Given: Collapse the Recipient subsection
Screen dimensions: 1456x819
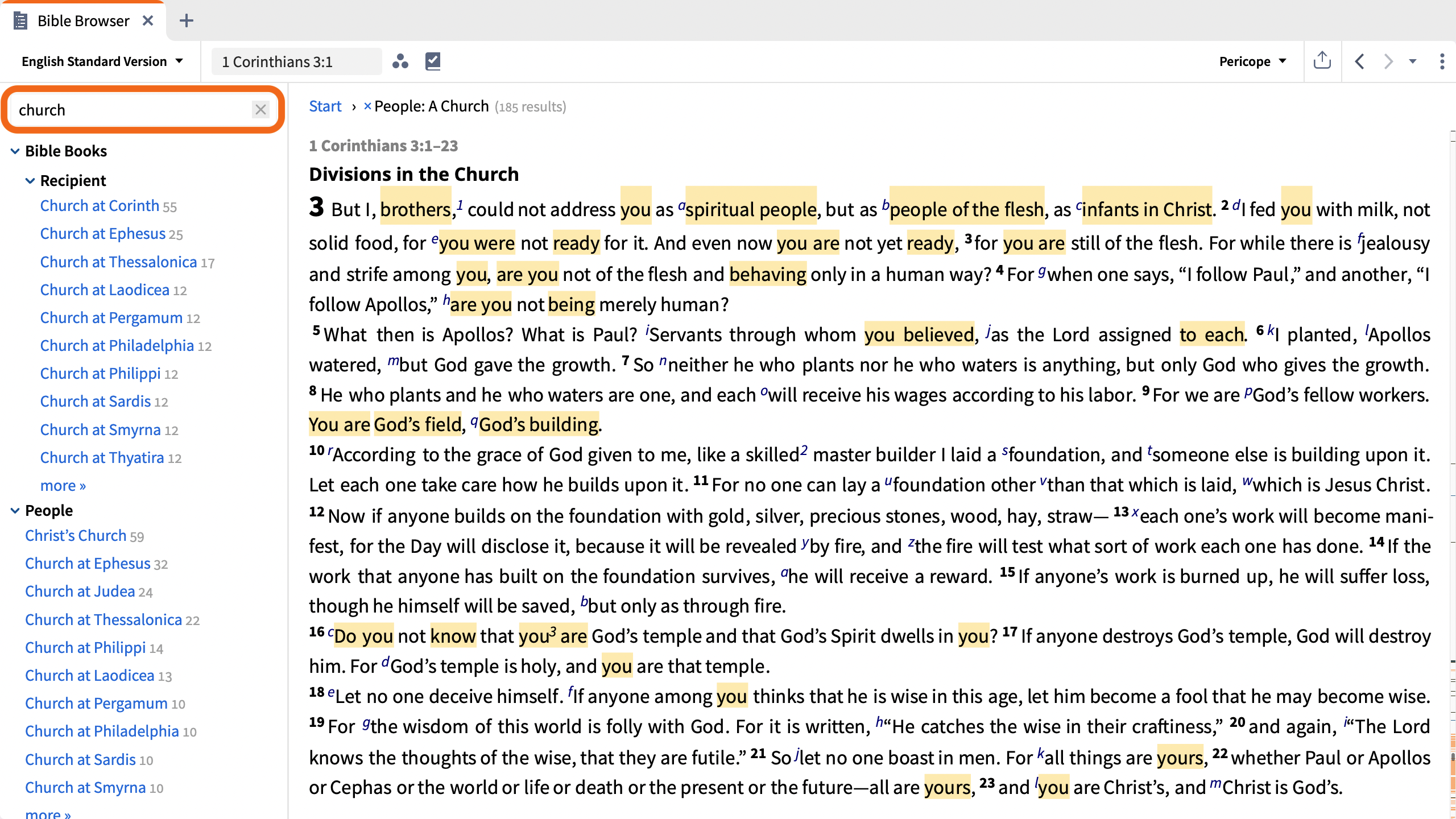Looking at the screenshot, I should click(30, 181).
